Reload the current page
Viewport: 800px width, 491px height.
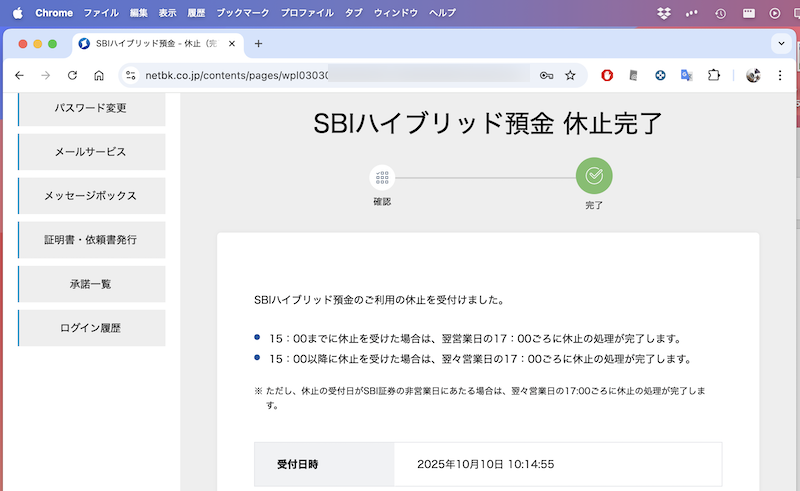pyautogui.click(x=72, y=75)
